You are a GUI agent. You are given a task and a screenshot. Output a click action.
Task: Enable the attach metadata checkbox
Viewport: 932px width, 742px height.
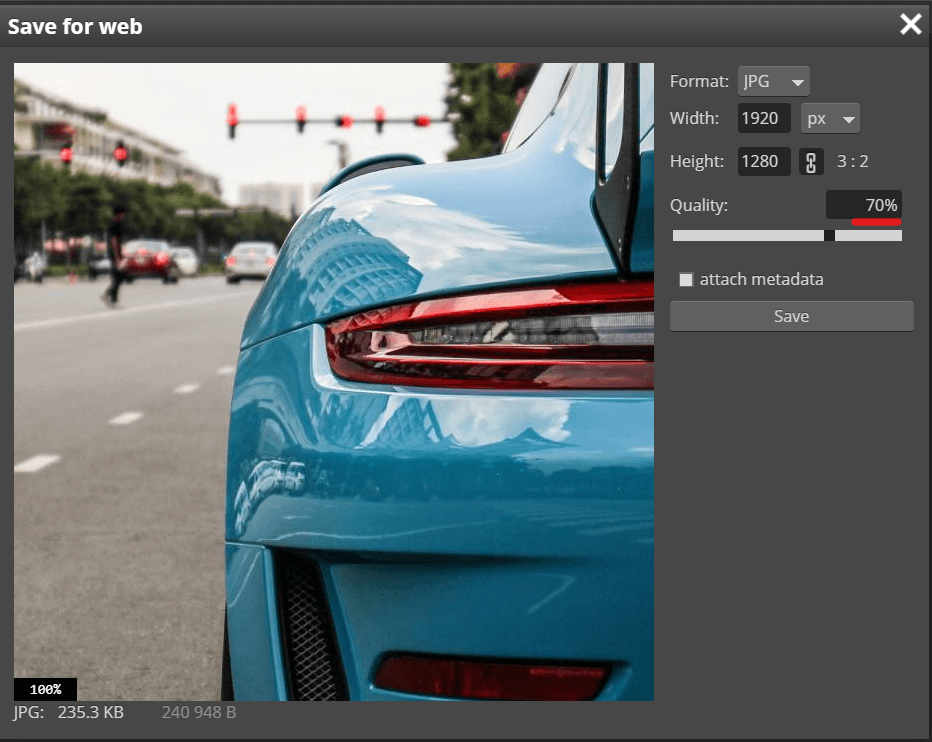[x=686, y=279]
